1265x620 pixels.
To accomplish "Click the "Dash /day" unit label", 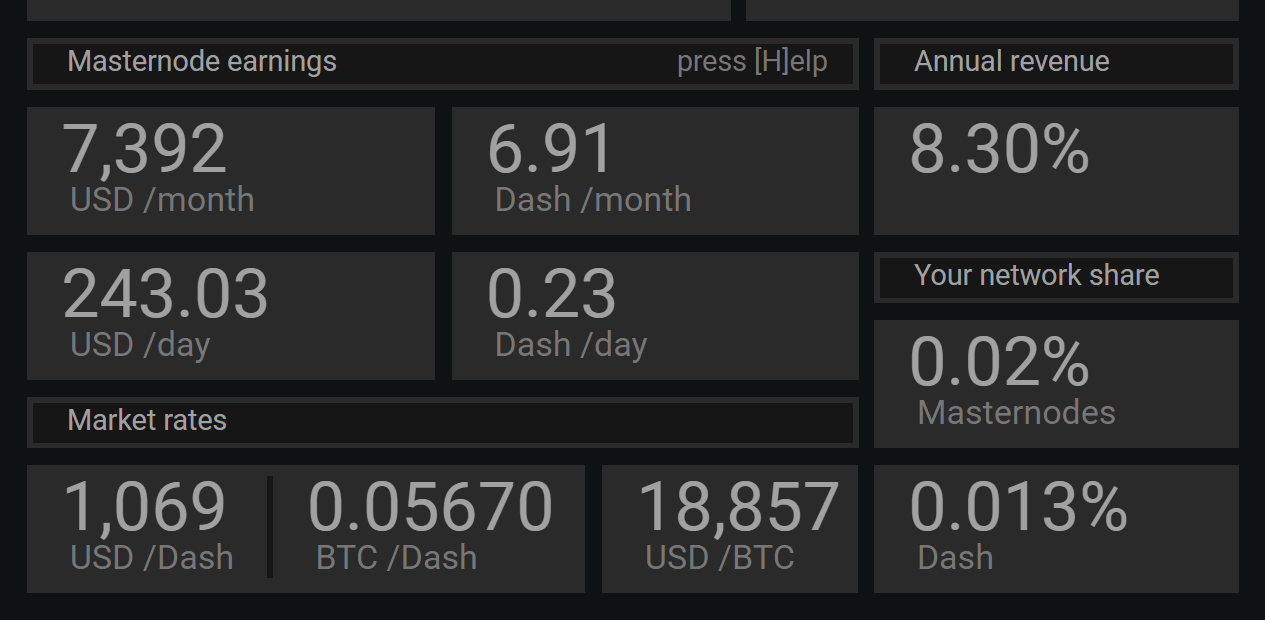I will 571,345.
